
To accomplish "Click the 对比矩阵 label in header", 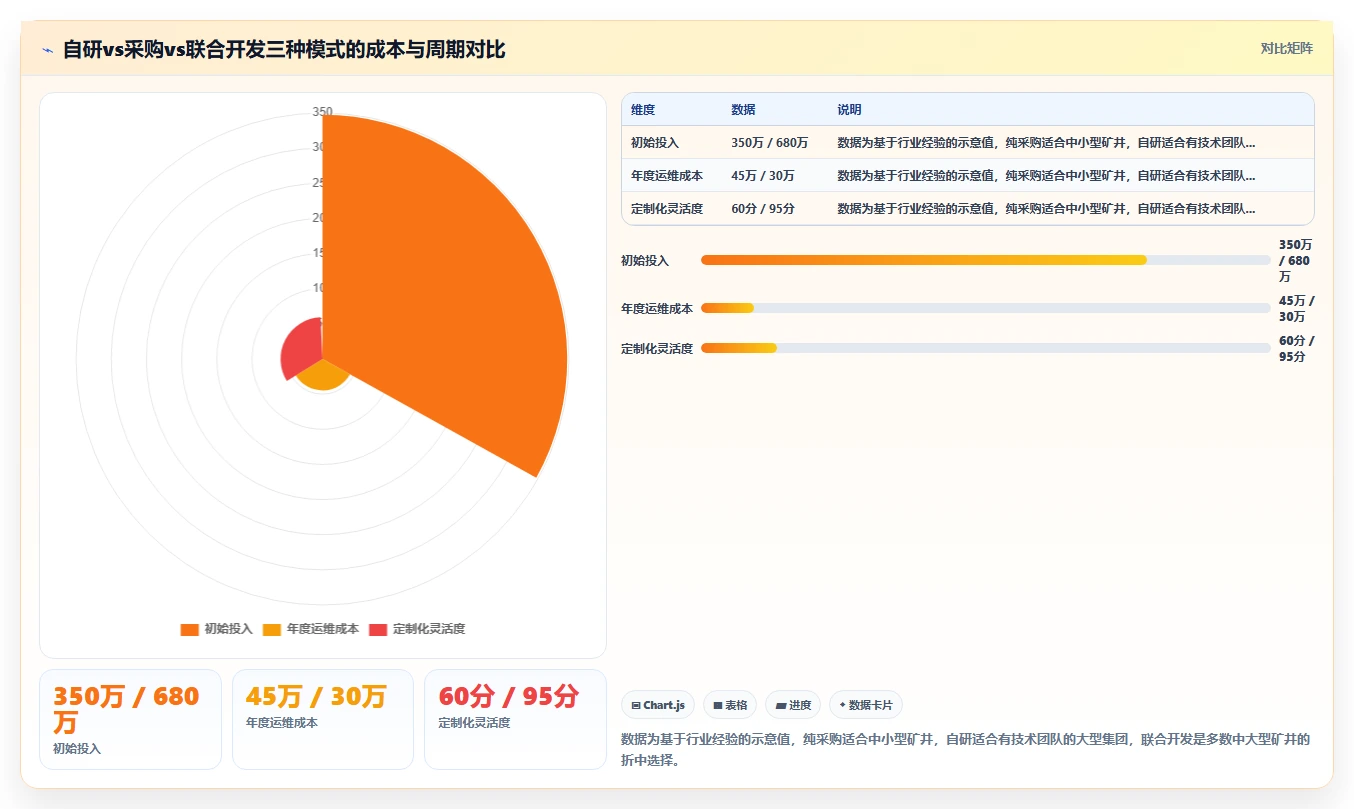I will (x=1287, y=48).
